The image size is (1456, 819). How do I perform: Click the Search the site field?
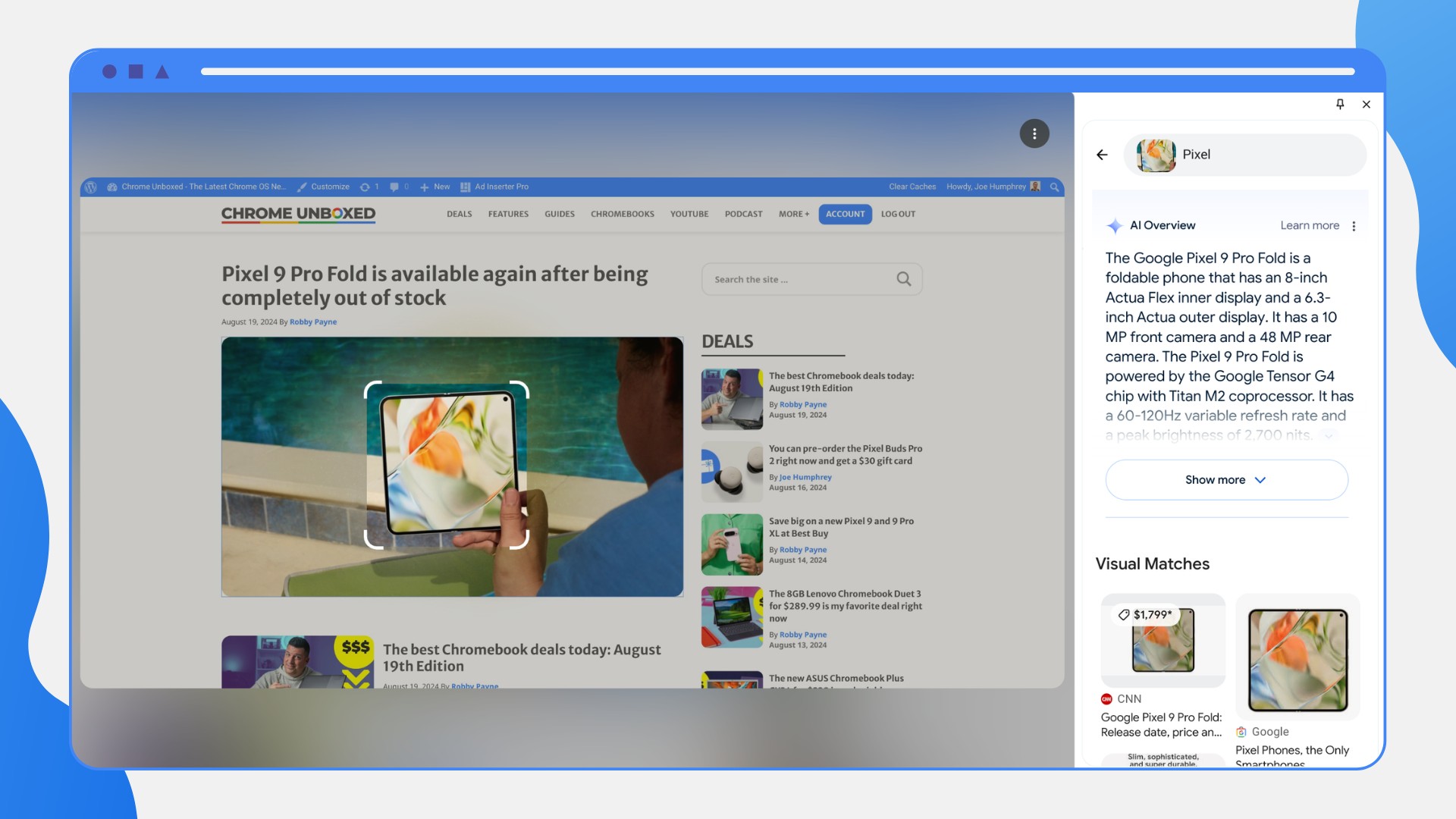(x=811, y=279)
